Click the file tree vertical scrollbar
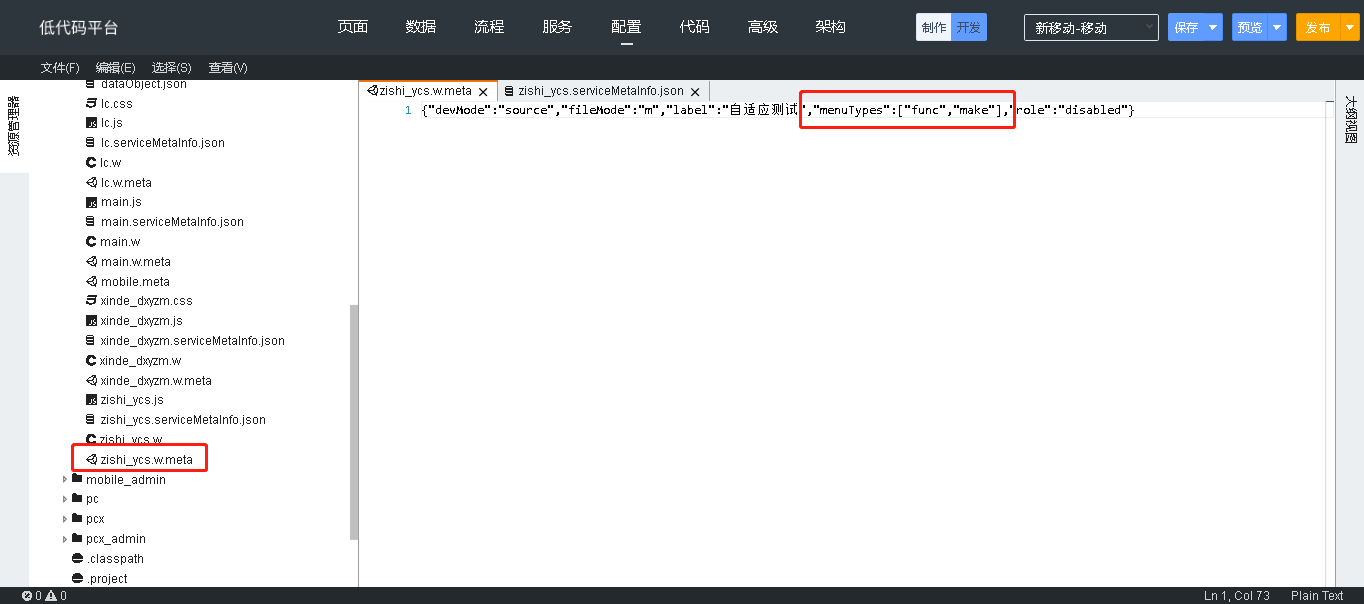The width and height of the screenshot is (1364, 604). (353, 420)
